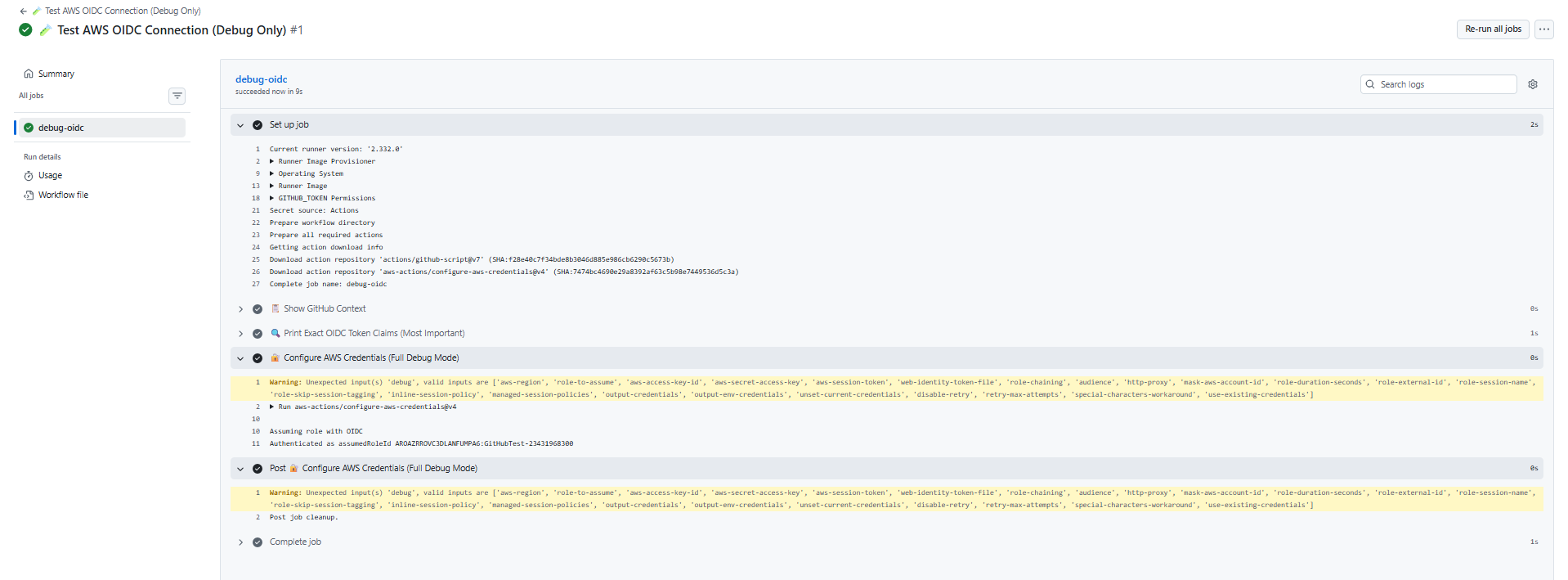This screenshot has height=580, width=1568.
Task: Click the log settings gear icon
Action: [1533, 84]
